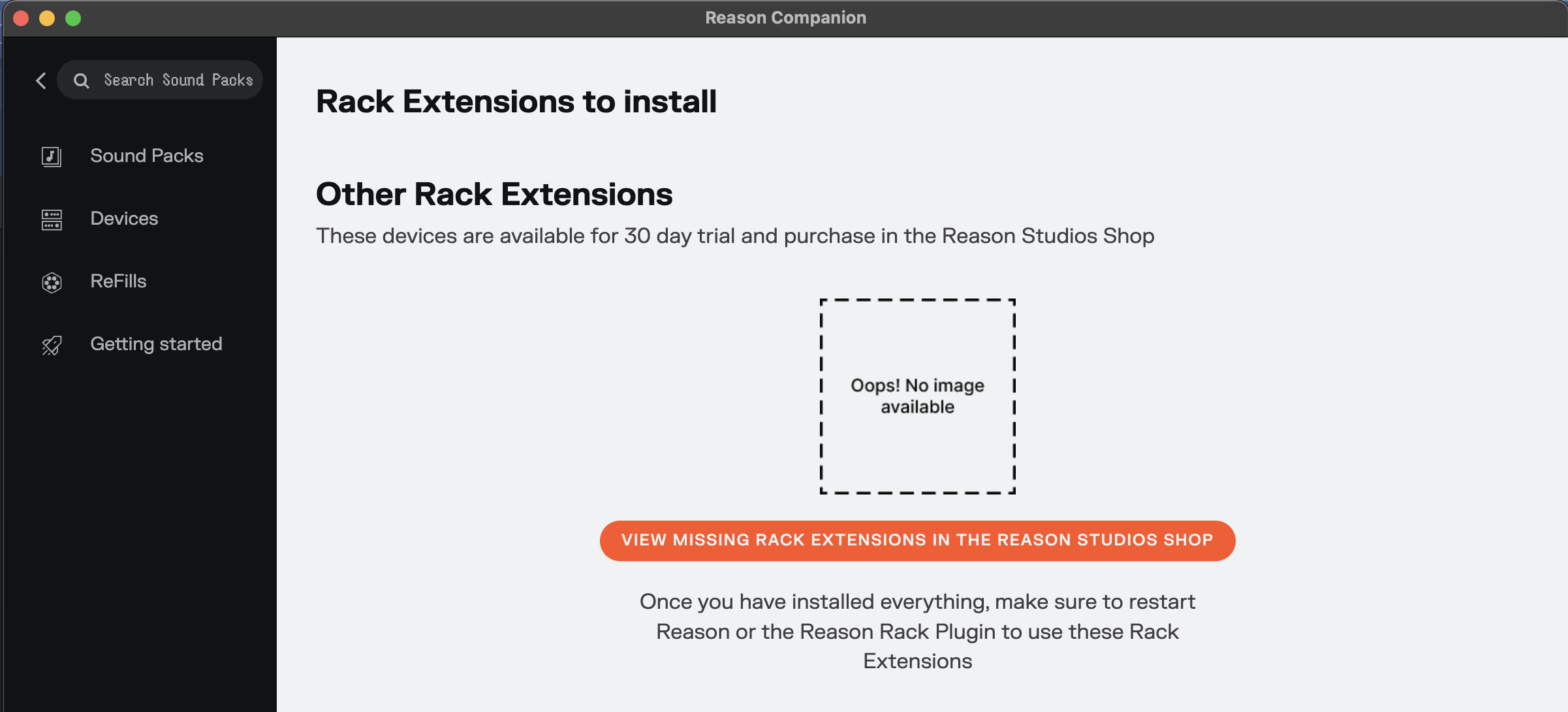Click the magnifying glass search icon
Image resolution: width=1568 pixels, height=712 pixels.
tap(82, 80)
